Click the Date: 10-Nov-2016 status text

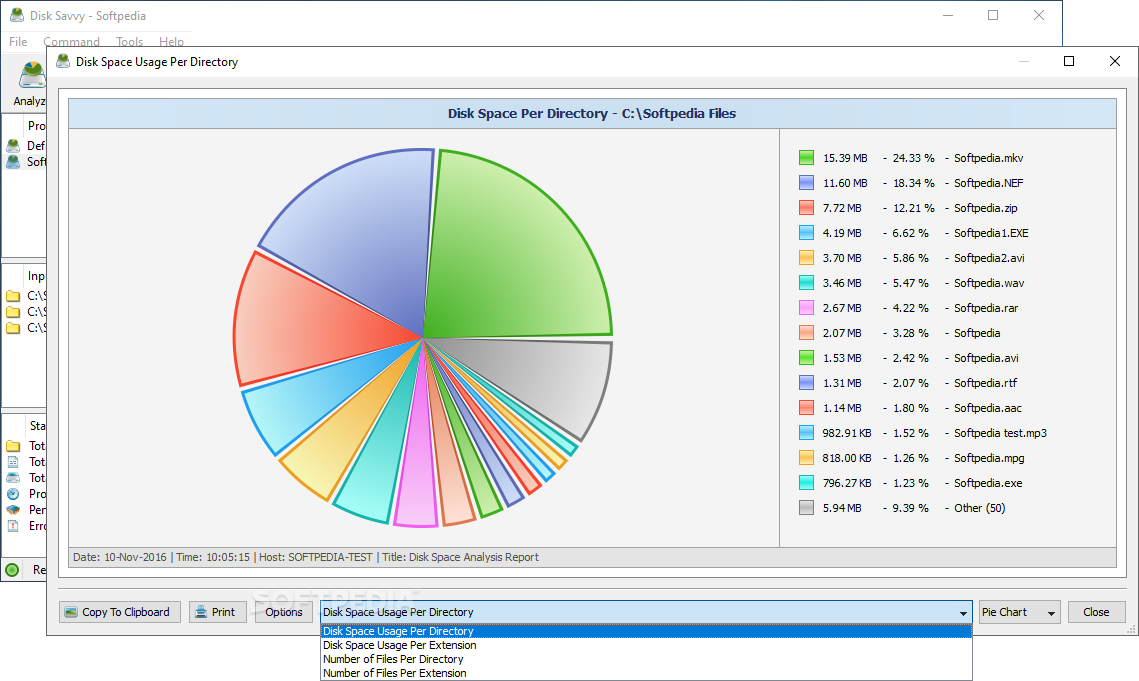click(120, 557)
